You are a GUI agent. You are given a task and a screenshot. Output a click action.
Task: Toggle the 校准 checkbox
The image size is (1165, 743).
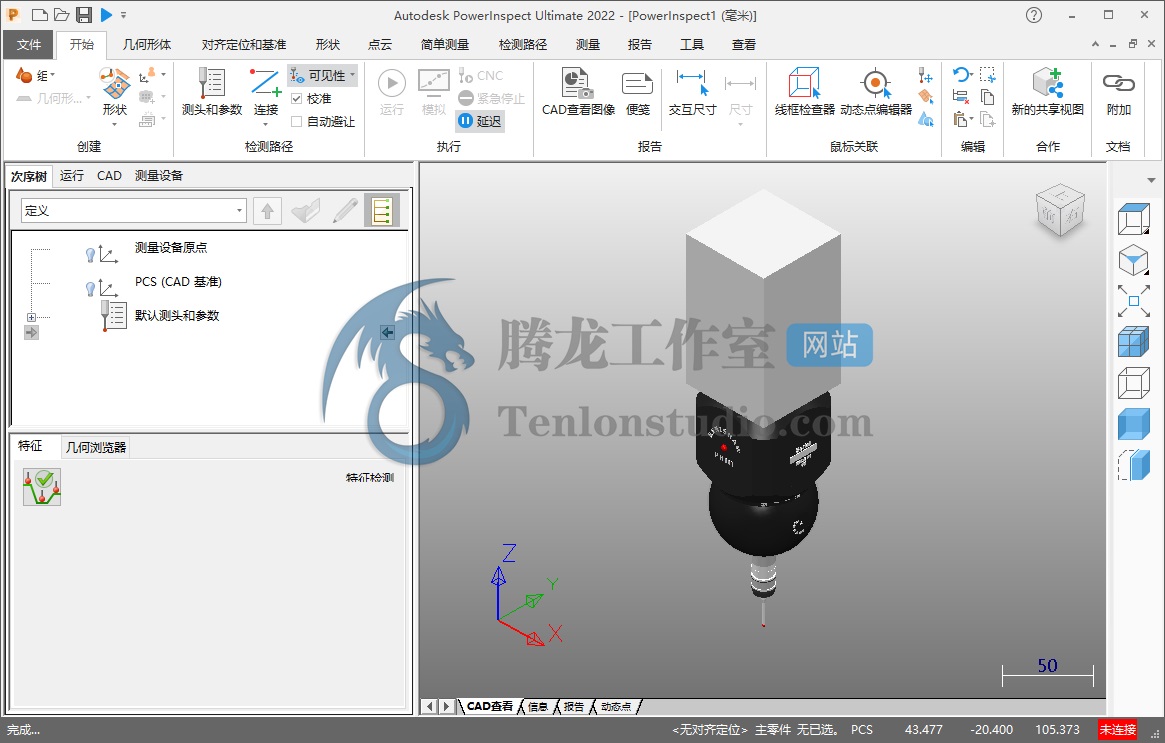[296, 99]
